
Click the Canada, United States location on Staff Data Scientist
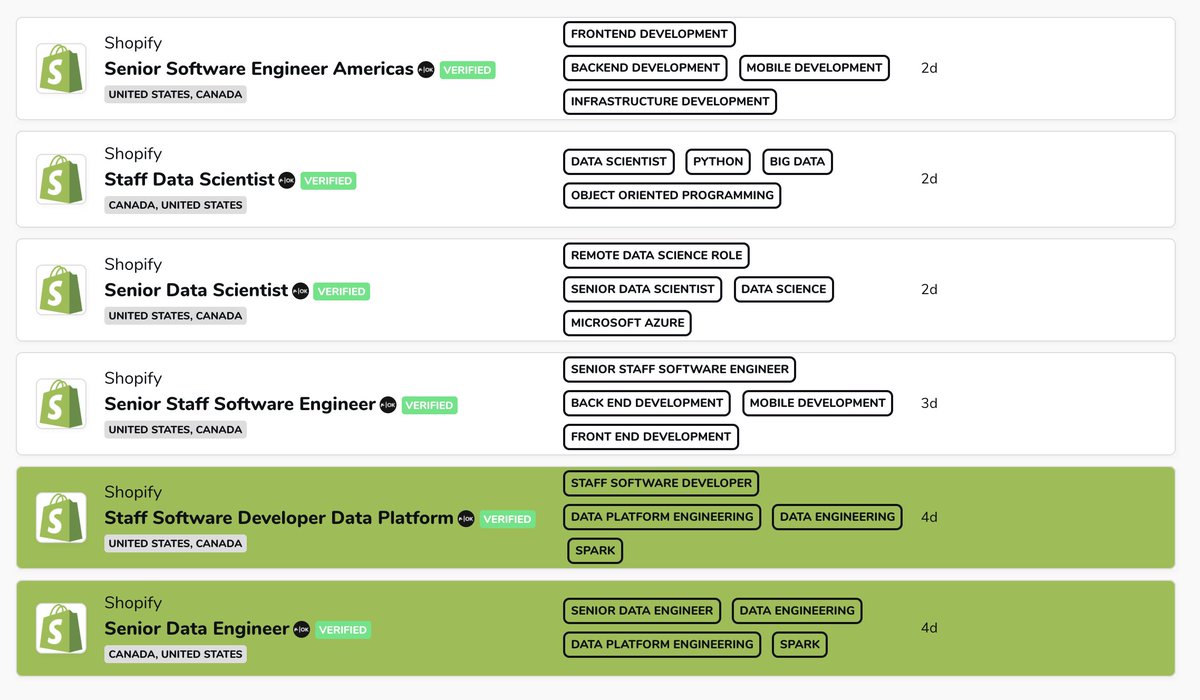pos(175,205)
